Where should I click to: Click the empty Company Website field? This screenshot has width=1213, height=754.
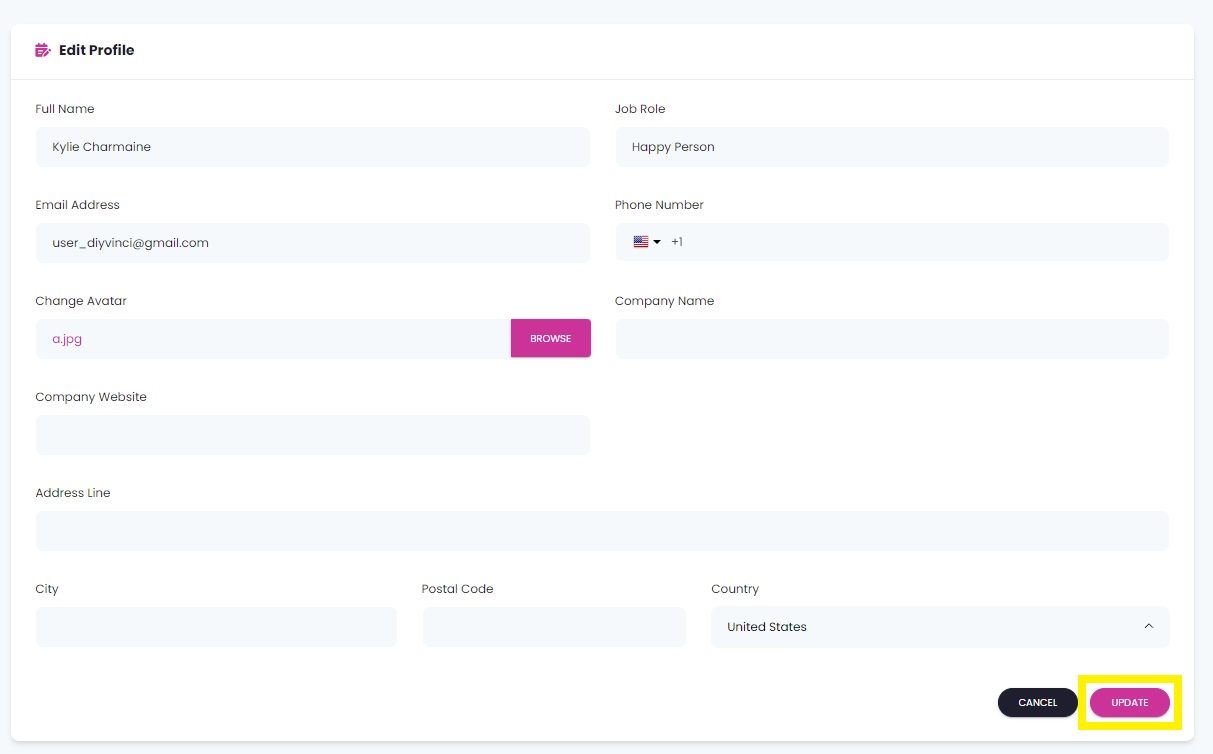tap(313, 435)
